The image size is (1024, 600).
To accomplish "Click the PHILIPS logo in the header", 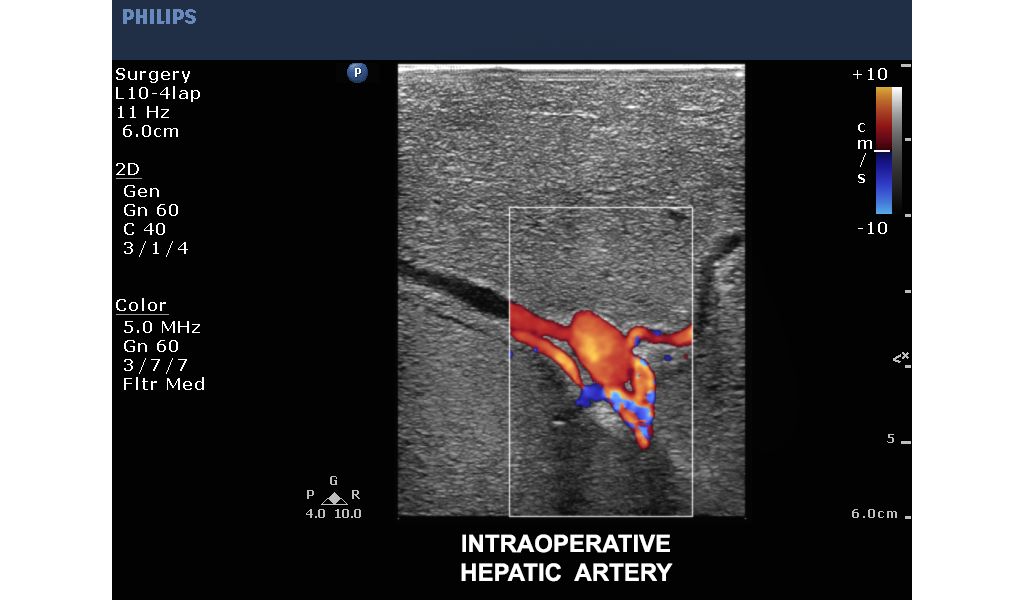I will (159, 17).
